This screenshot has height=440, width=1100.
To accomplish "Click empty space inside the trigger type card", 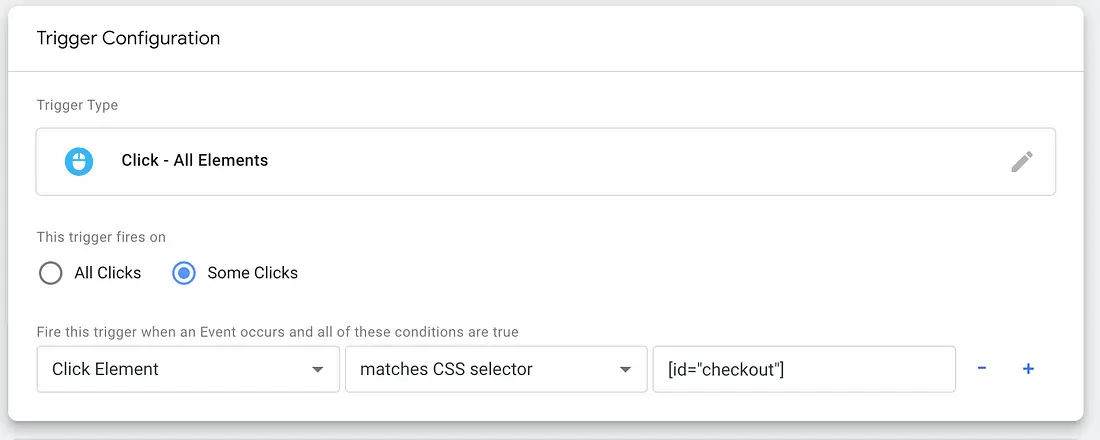I will pyautogui.click(x=631, y=161).
